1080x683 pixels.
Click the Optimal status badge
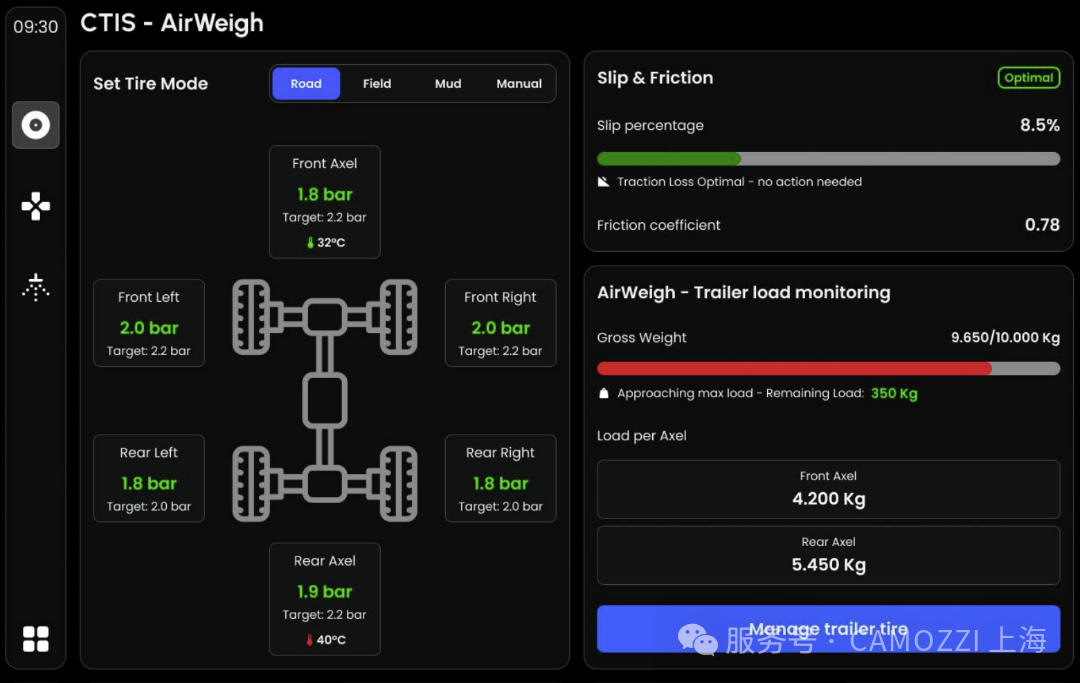pos(1028,78)
